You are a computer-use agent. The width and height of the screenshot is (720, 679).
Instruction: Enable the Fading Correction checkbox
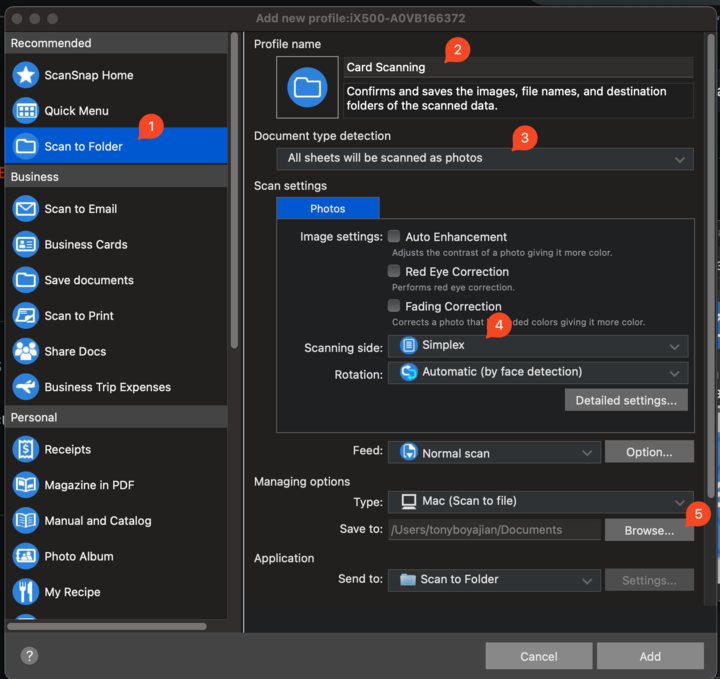click(394, 305)
